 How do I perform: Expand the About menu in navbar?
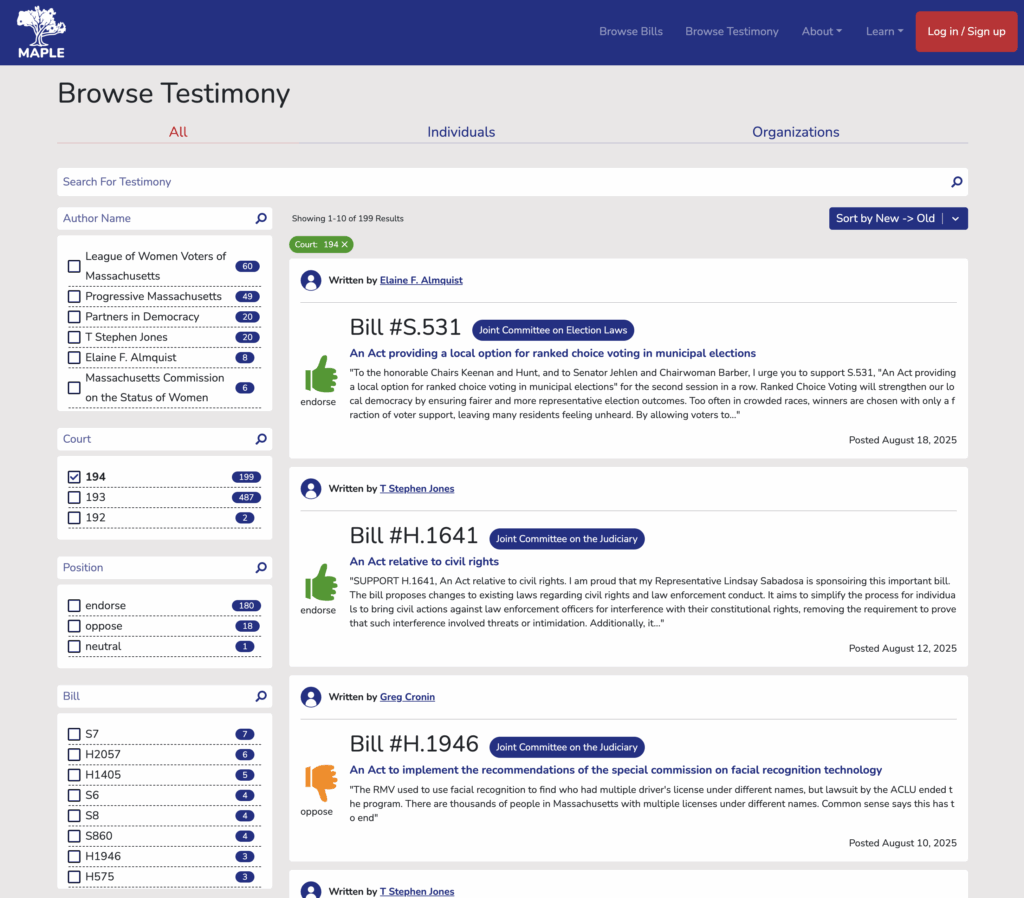821,32
